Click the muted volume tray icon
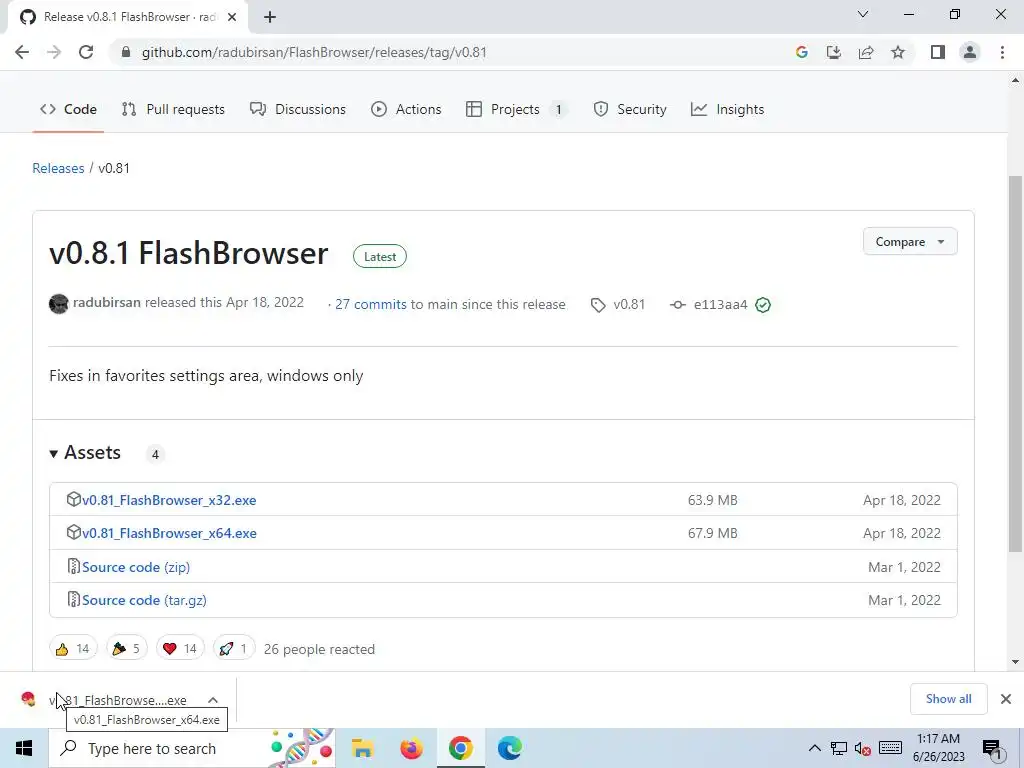The image size is (1024, 768). 863,748
